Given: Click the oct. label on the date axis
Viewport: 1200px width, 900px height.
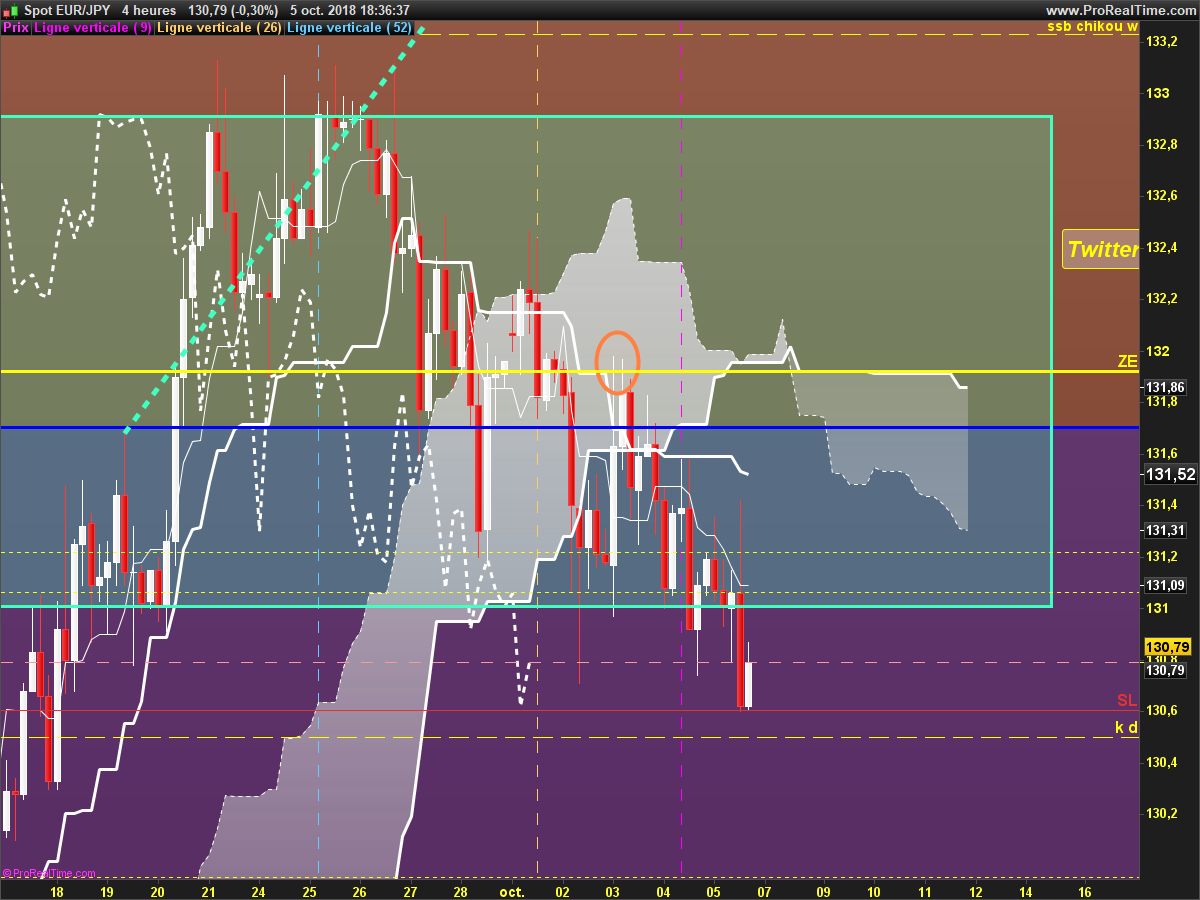Looking at the screenshot, I should [512, 890].
